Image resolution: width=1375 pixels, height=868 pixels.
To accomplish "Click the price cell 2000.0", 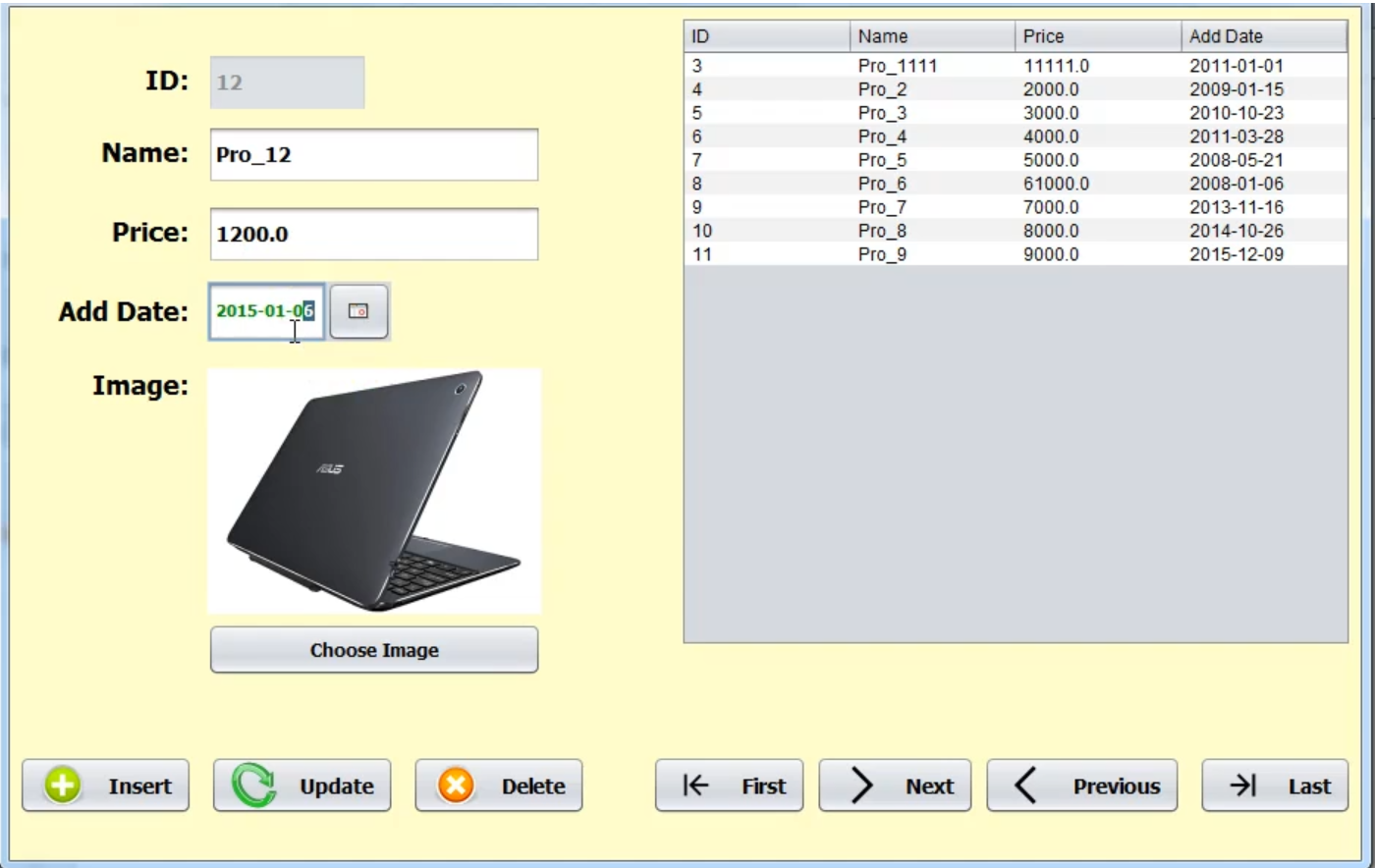I will 1098,89.
